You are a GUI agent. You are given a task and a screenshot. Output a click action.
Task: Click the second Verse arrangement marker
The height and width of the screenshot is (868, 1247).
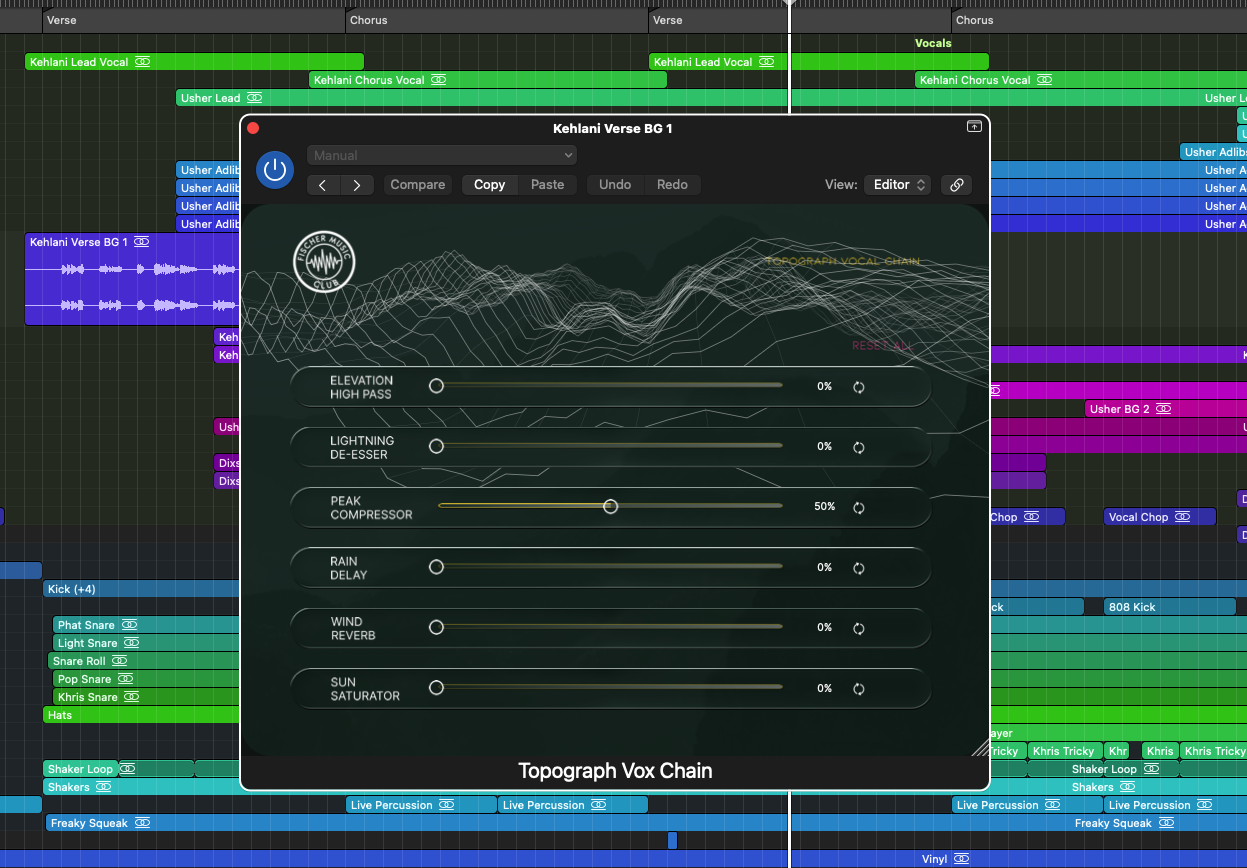(800, 20)
